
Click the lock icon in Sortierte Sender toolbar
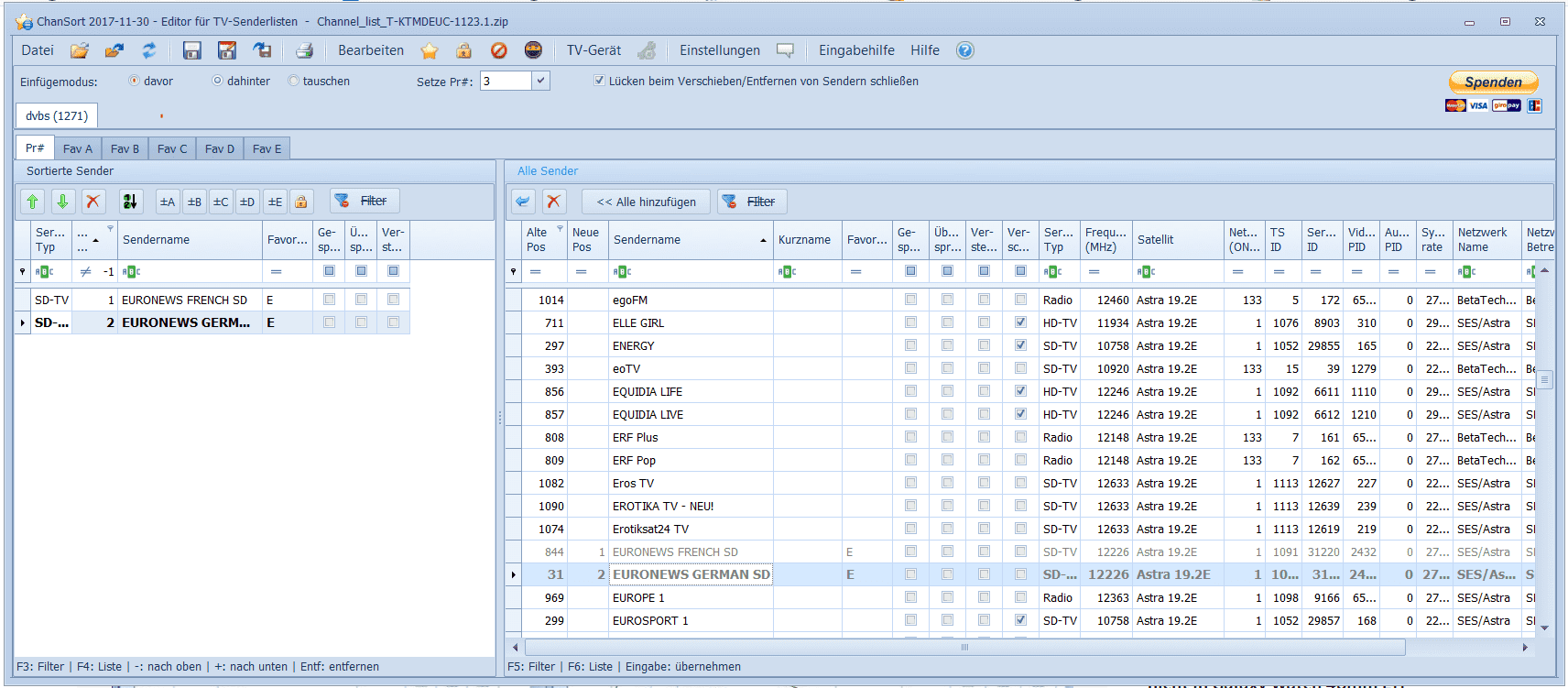[301, 202]
